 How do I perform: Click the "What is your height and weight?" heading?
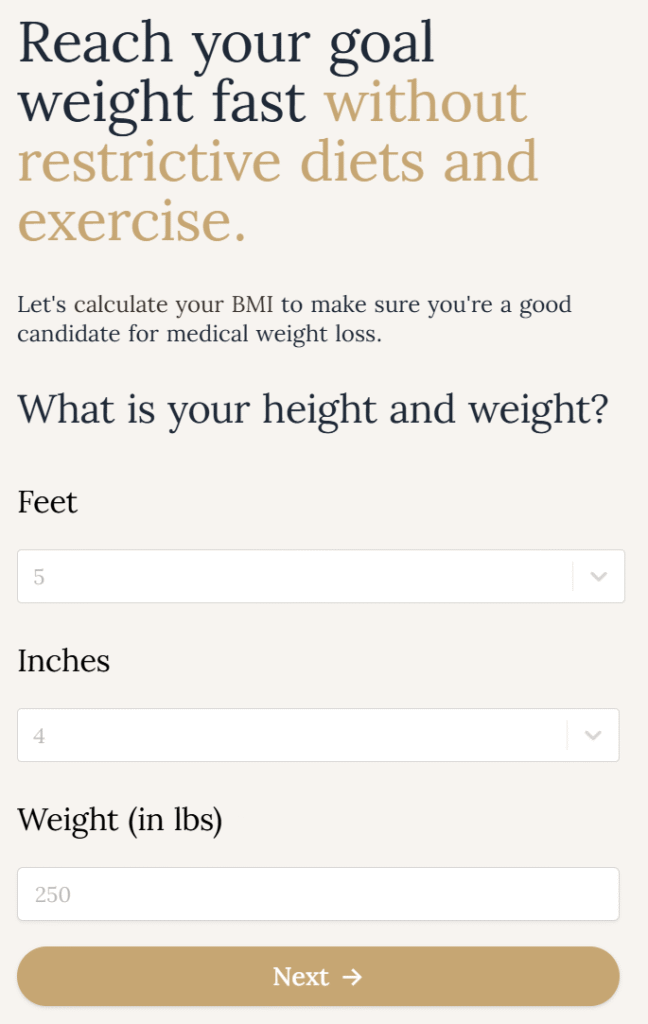coord(312,409)
